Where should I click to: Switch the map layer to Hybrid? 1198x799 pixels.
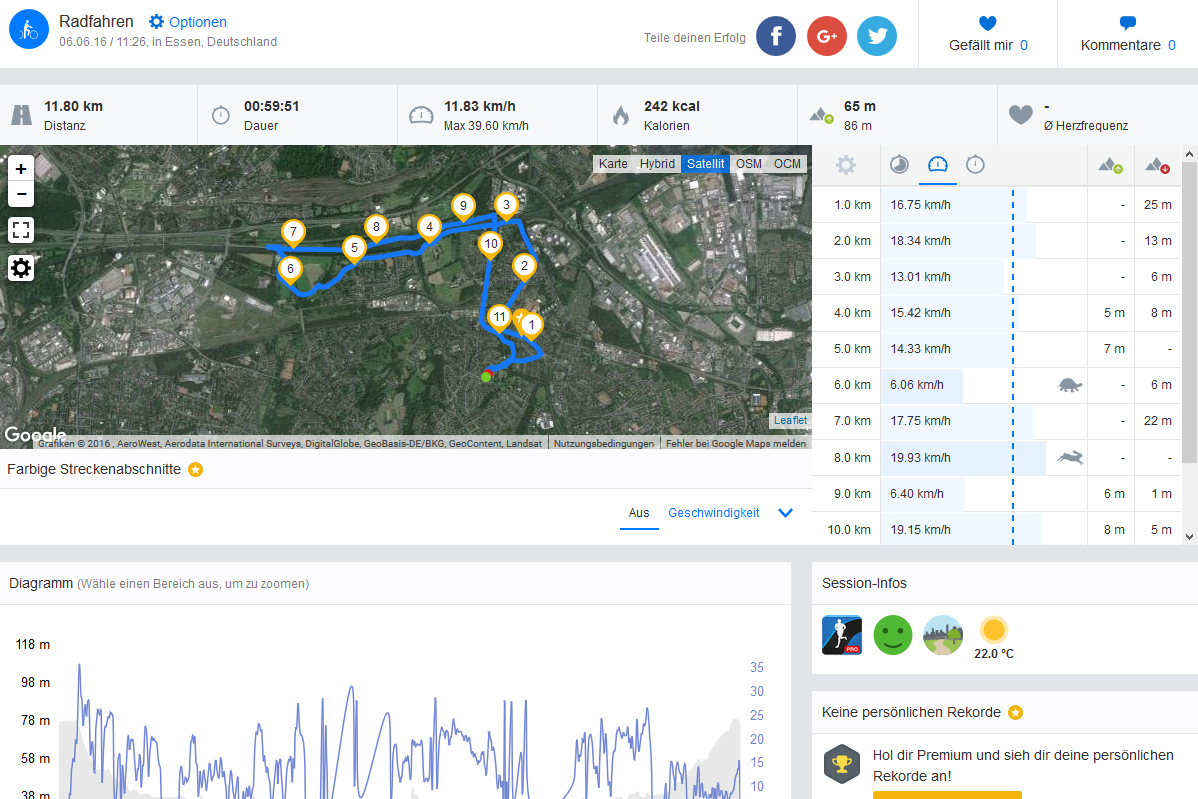coord(657,163)
